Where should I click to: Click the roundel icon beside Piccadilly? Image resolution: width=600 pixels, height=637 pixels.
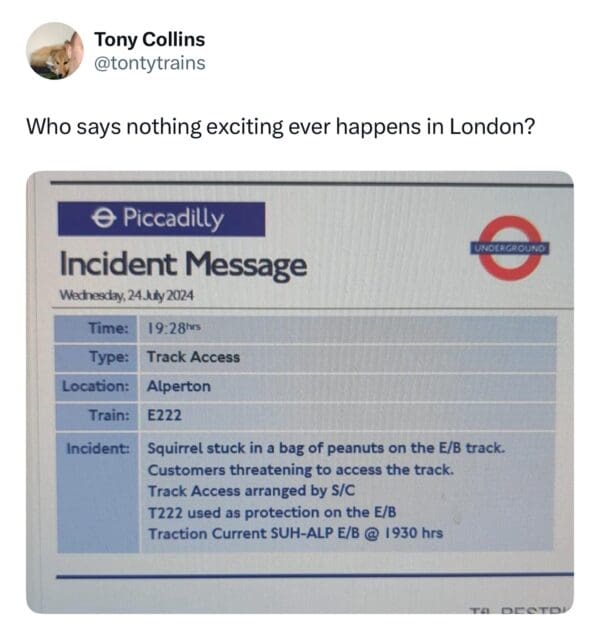point(101,218)
